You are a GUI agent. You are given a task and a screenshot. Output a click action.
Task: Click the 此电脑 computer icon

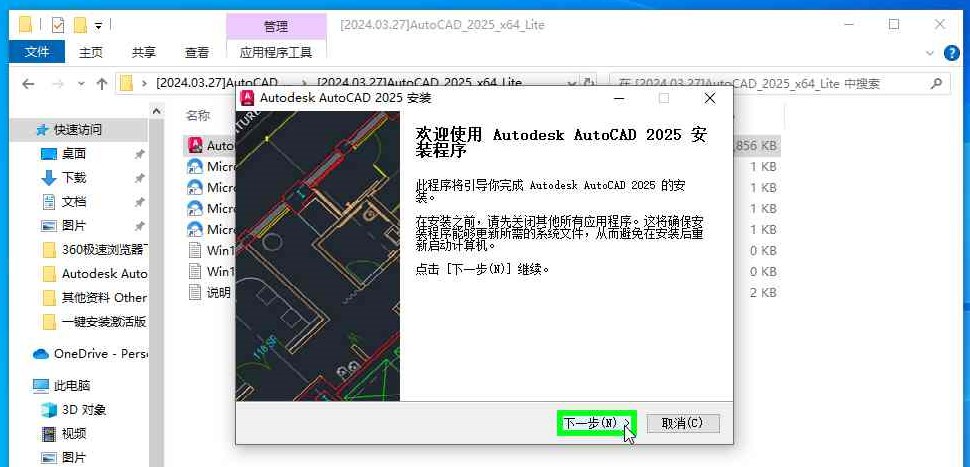[x=41, y=385]
